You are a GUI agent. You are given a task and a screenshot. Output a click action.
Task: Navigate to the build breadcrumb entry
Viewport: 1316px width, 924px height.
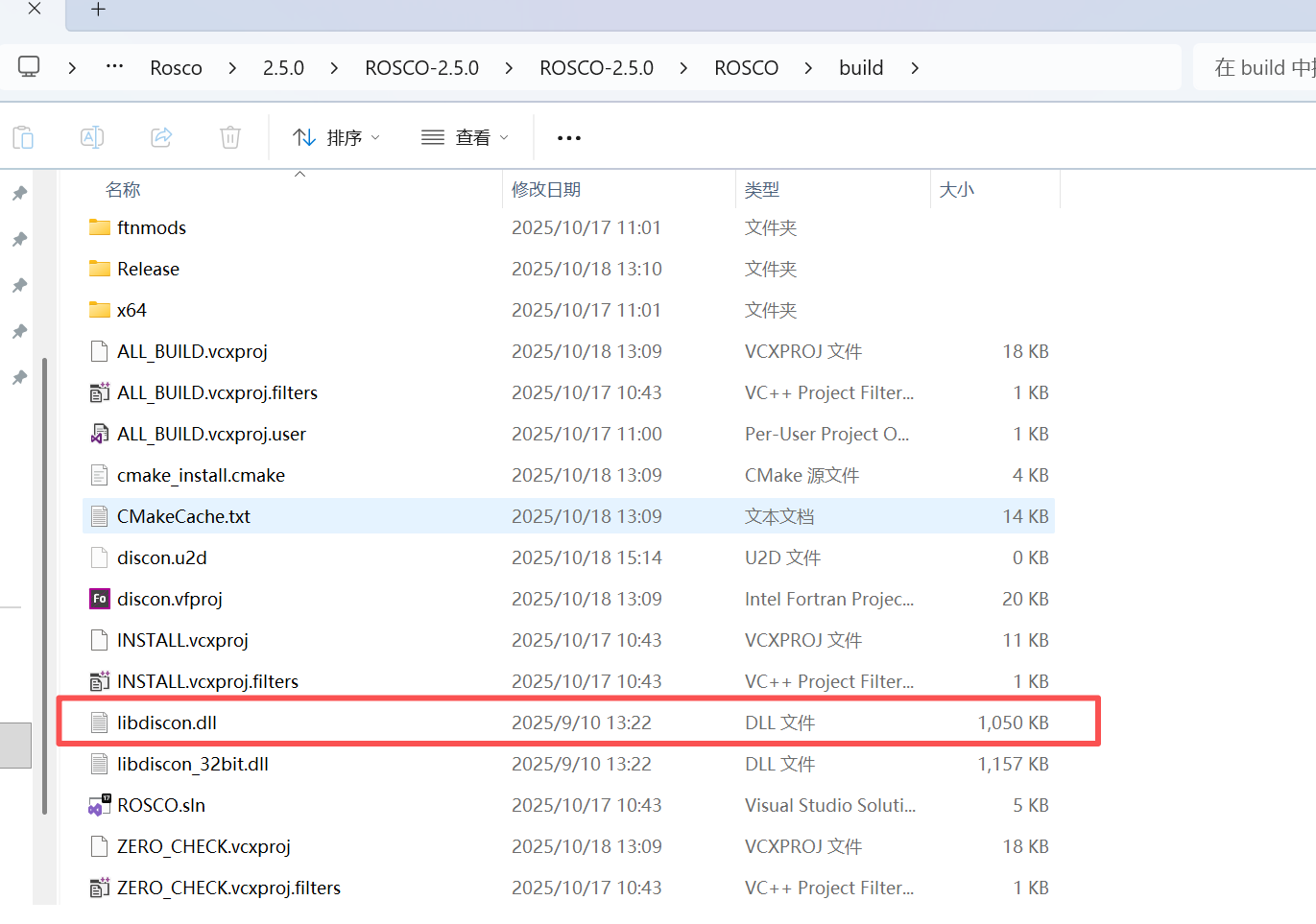click(860, 66)
